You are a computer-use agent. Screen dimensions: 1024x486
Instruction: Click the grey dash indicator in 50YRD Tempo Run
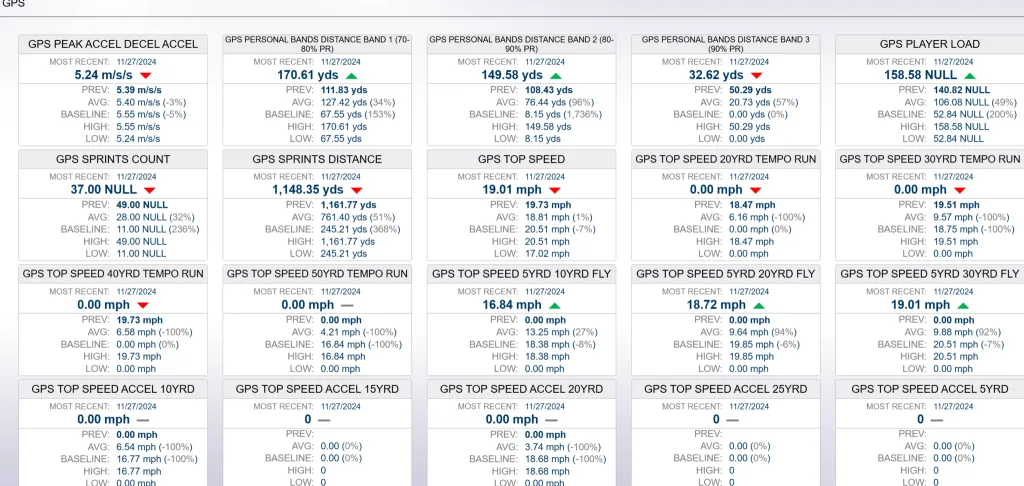(346, 305)
